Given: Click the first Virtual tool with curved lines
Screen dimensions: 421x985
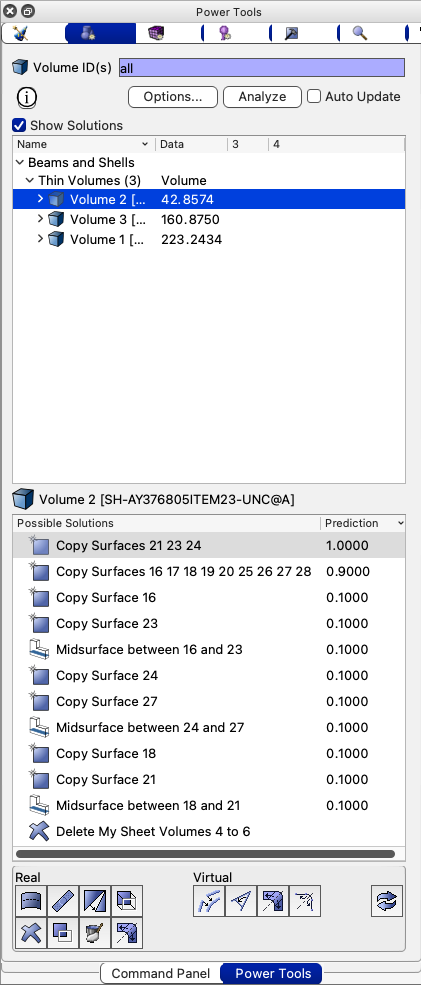Looking at the screenshot, I should coord(209,901).
